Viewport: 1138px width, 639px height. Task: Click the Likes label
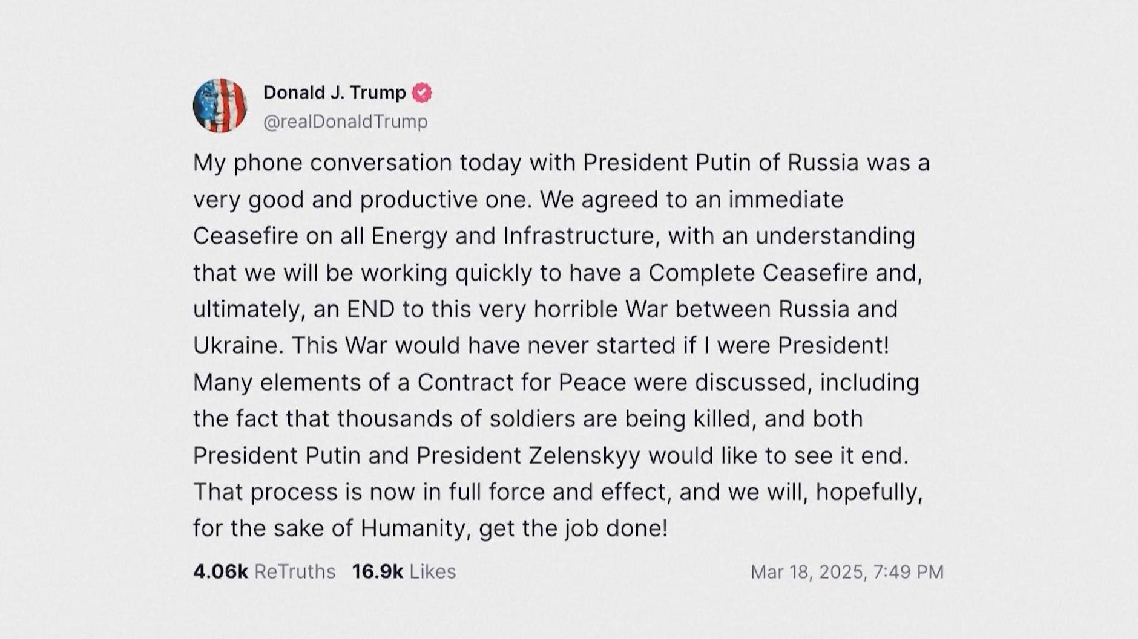tap(433, 571)
